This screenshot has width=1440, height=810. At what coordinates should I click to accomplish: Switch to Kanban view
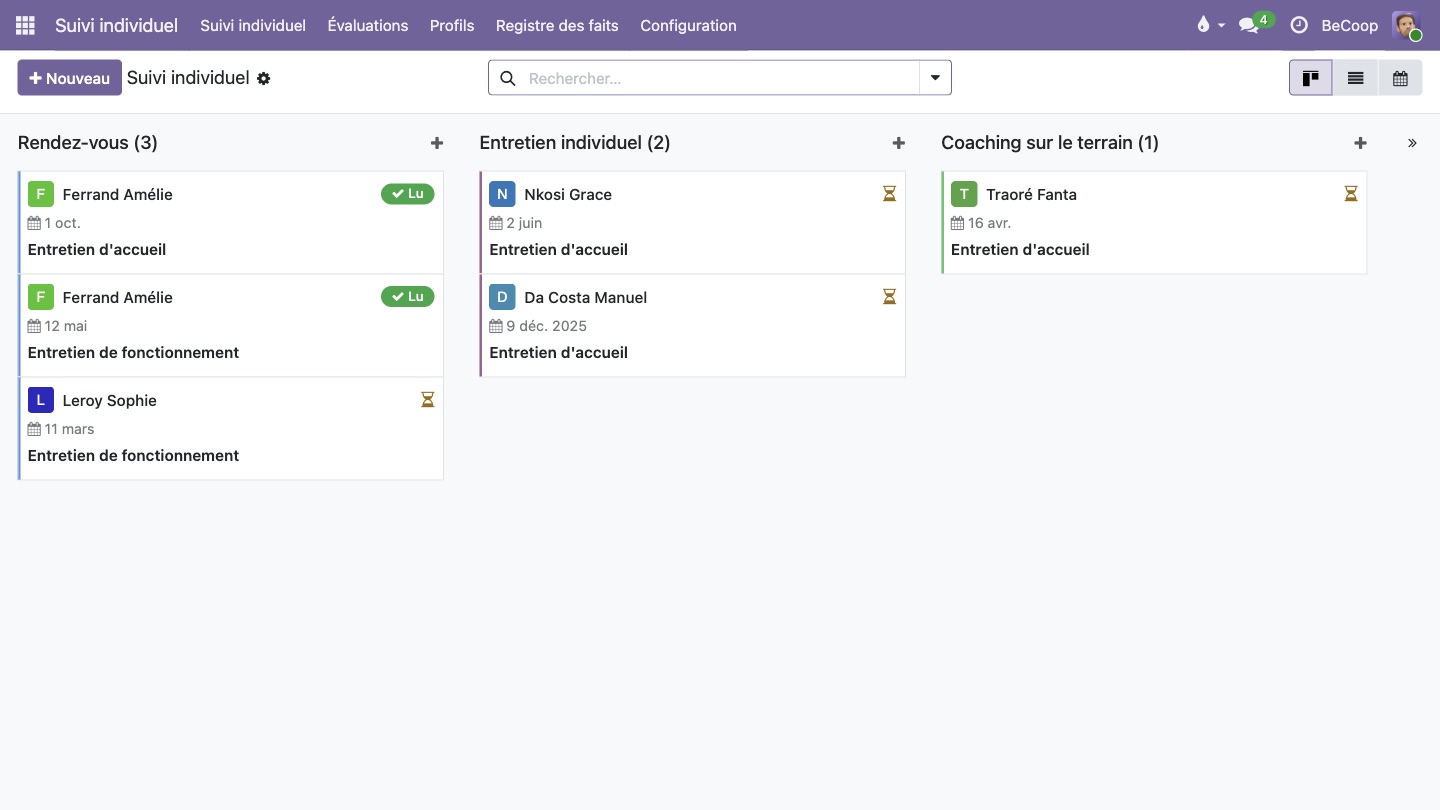(1310, 78)
